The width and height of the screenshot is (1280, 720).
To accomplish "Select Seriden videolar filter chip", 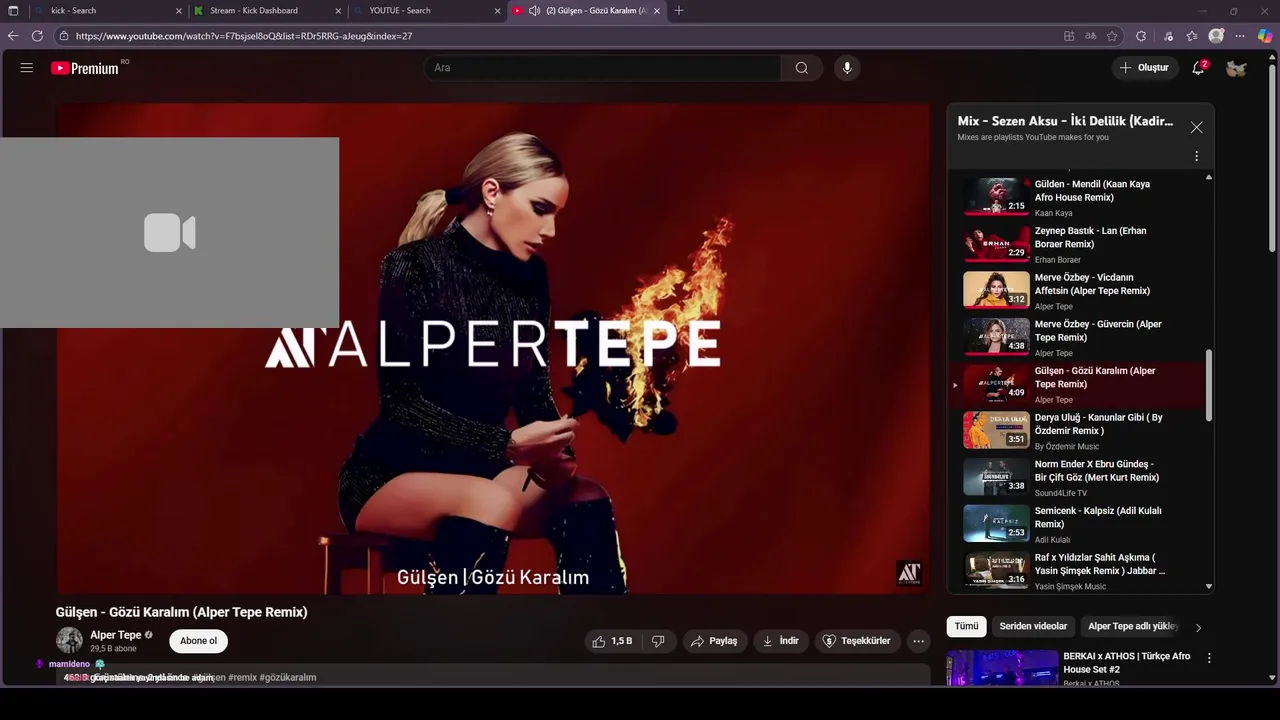I will coord(1033,627).
